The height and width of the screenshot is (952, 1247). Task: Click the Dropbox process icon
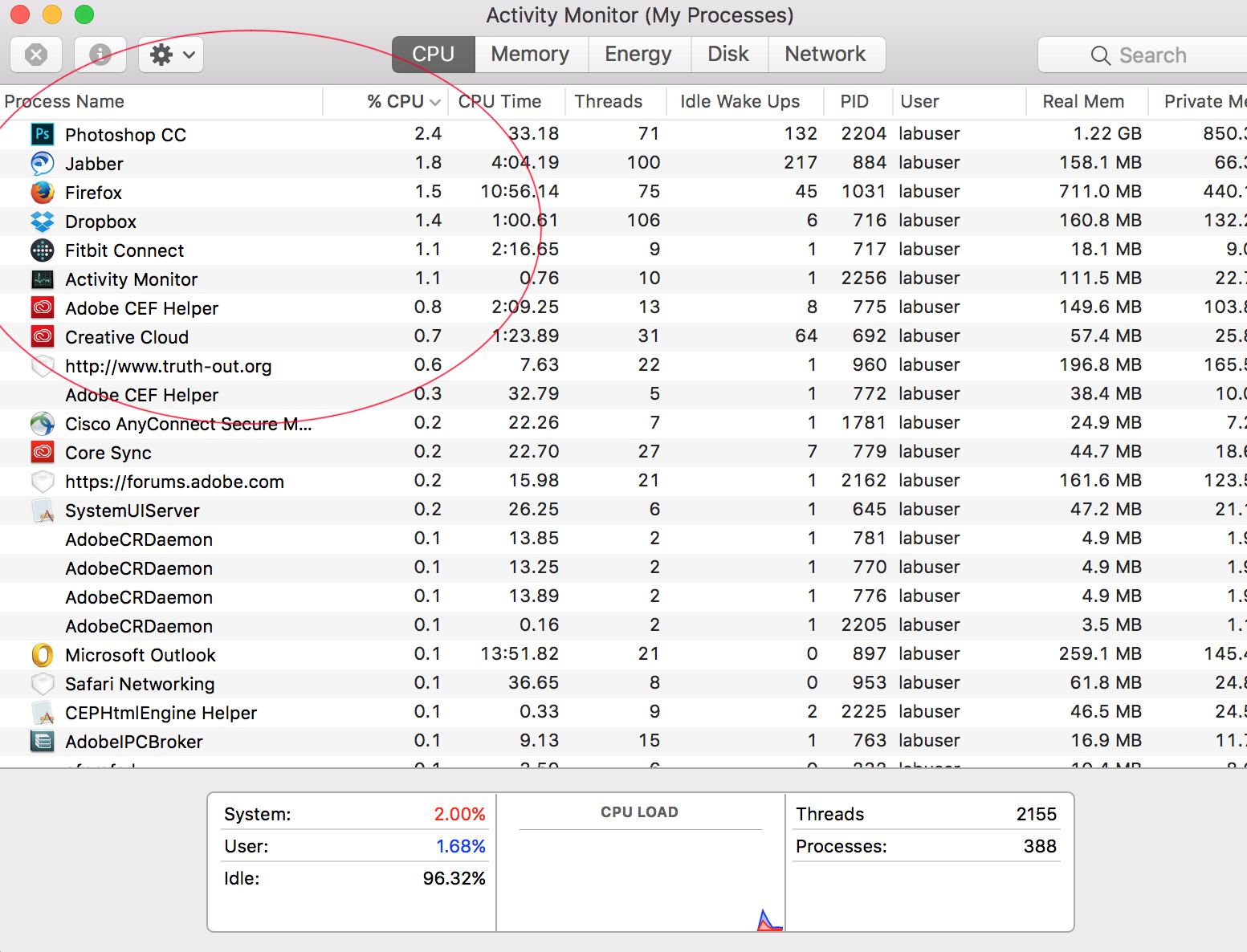[x=43, y=221]
